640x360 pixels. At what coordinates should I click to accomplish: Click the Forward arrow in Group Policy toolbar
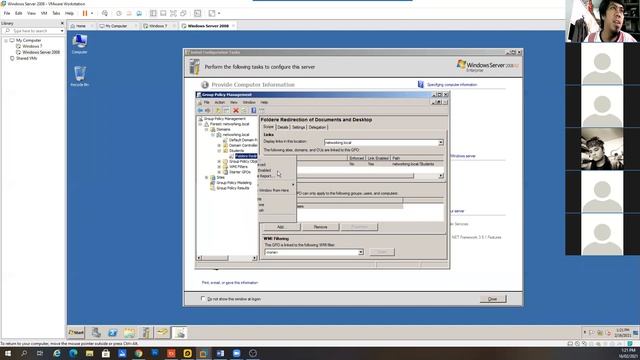[207, 110]
